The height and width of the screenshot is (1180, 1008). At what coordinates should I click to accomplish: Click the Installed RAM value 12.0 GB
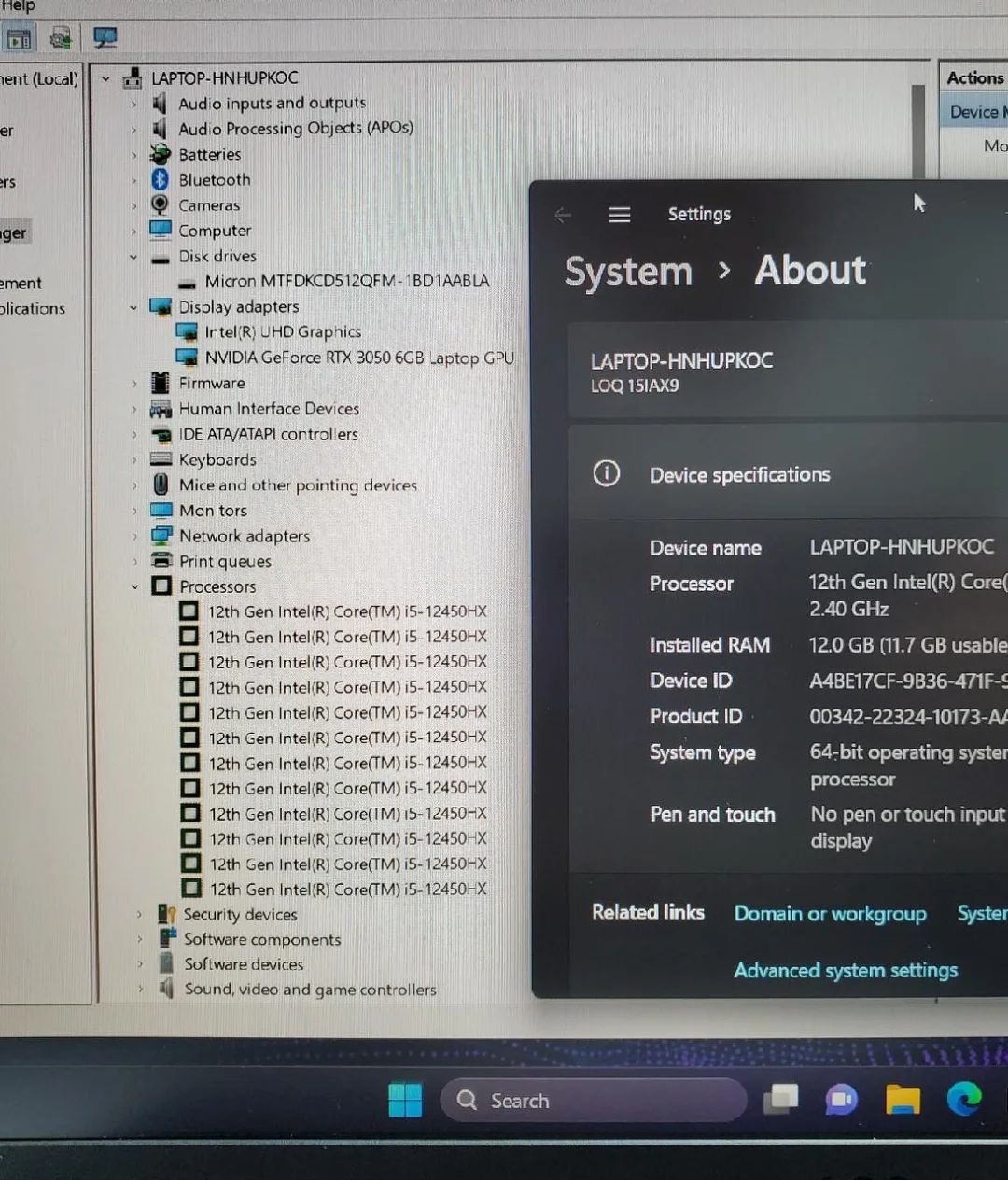click(x=908, y=645)
